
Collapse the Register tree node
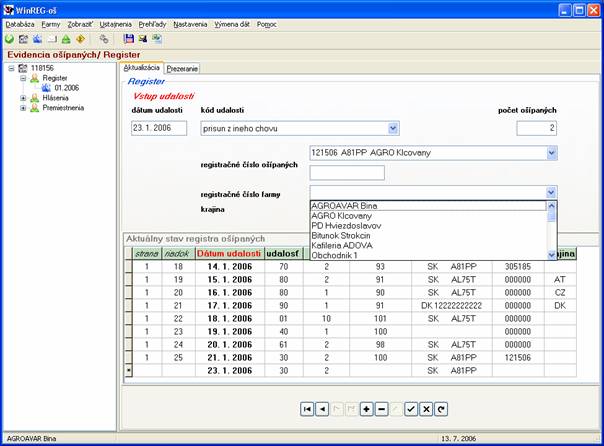click(23, 77)
